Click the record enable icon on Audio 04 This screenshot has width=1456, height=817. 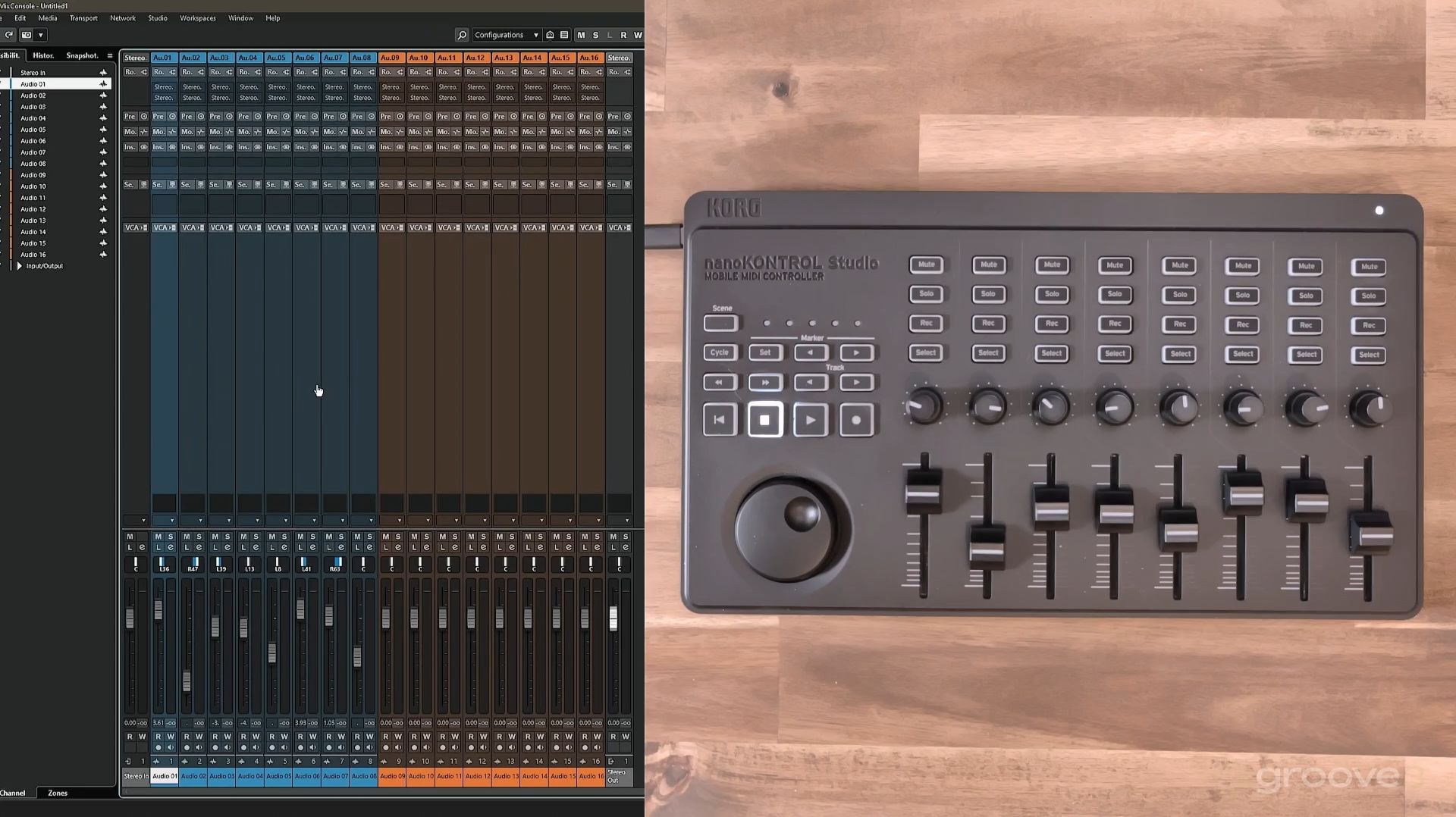243,748
